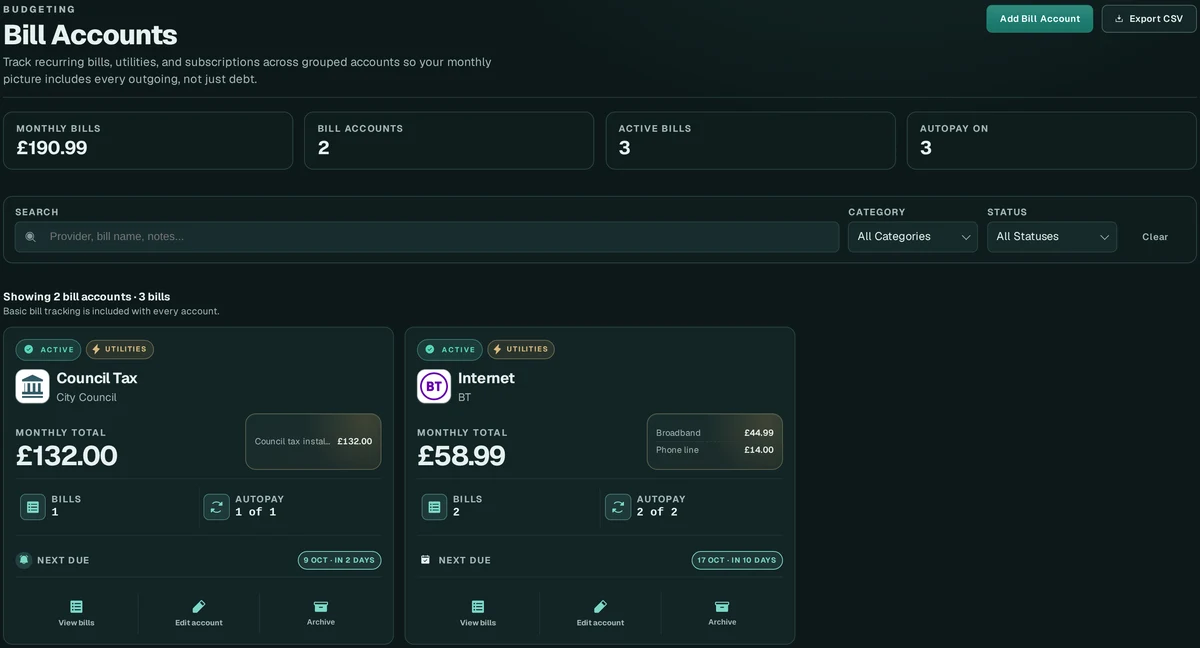View bills for Internet account
This screenshot has width=1200, height=648.
[478, 613]
